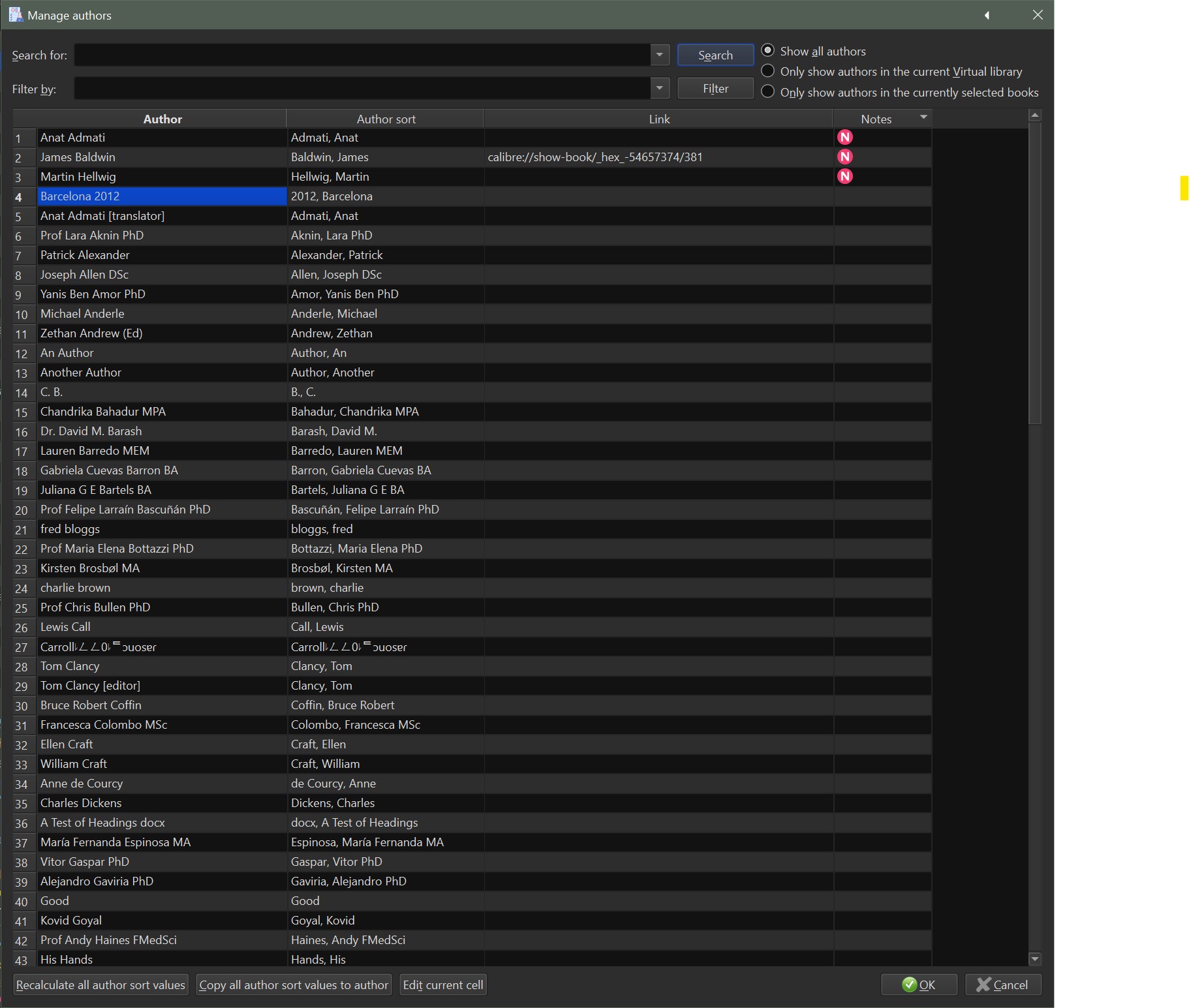Select row header number 27
This screenshot has height=1008, width=1189.
click(x=25, y=647)
